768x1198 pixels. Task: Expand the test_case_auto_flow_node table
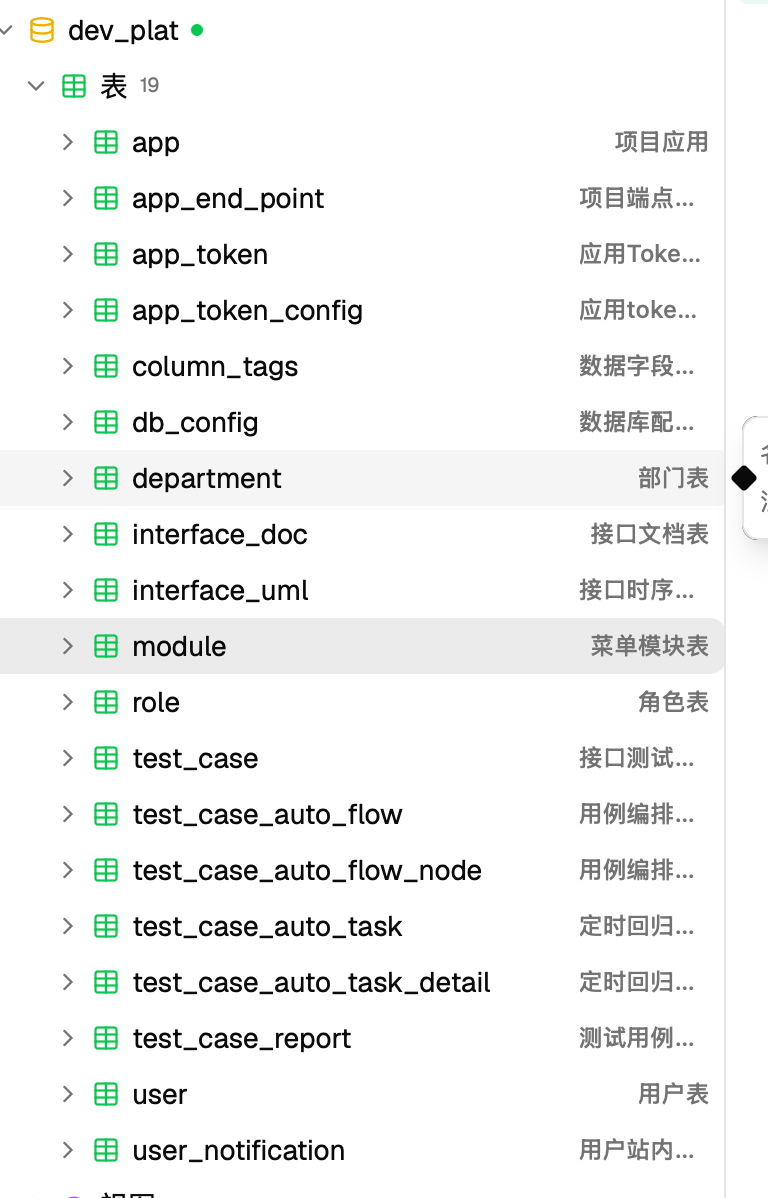click(x=68, y=870)
